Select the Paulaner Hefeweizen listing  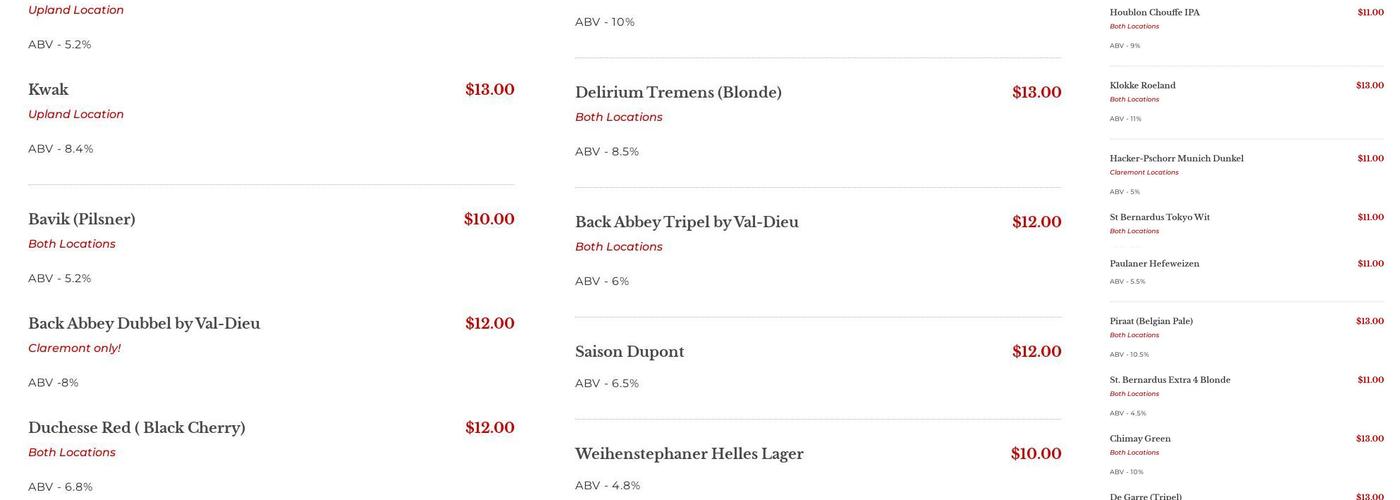point(1154,264)
